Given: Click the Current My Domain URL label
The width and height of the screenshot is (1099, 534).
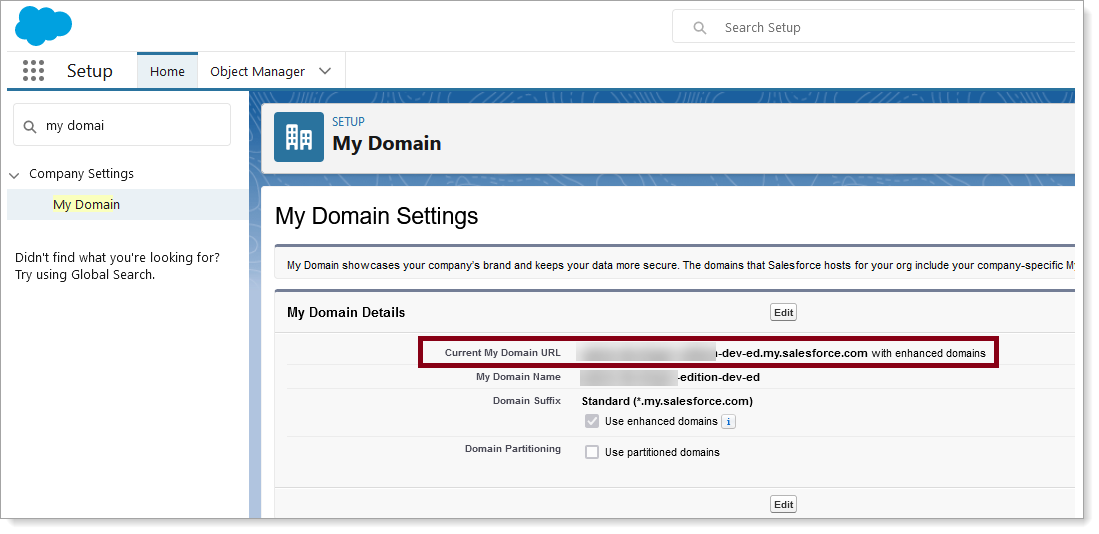Looking at the screenshot, I should [503, 353].
